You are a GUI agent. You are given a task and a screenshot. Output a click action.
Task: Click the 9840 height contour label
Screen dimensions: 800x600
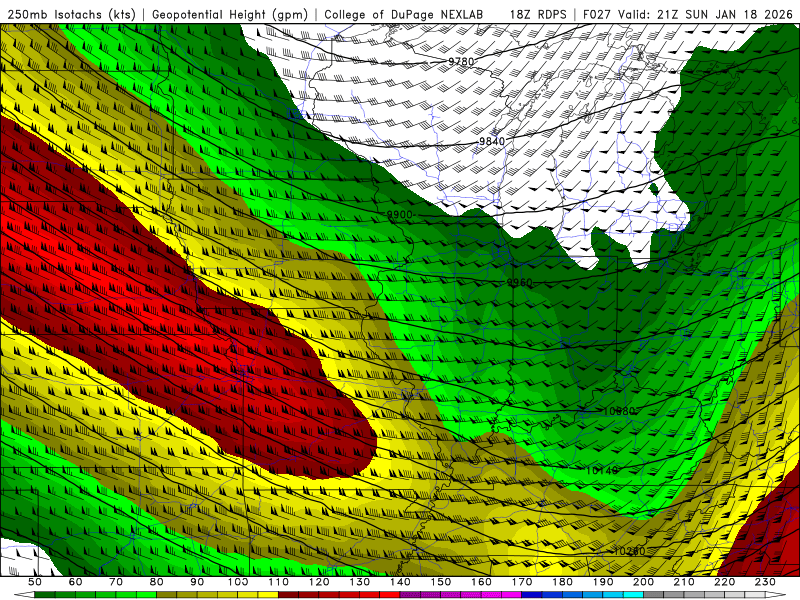pos(492,141)
